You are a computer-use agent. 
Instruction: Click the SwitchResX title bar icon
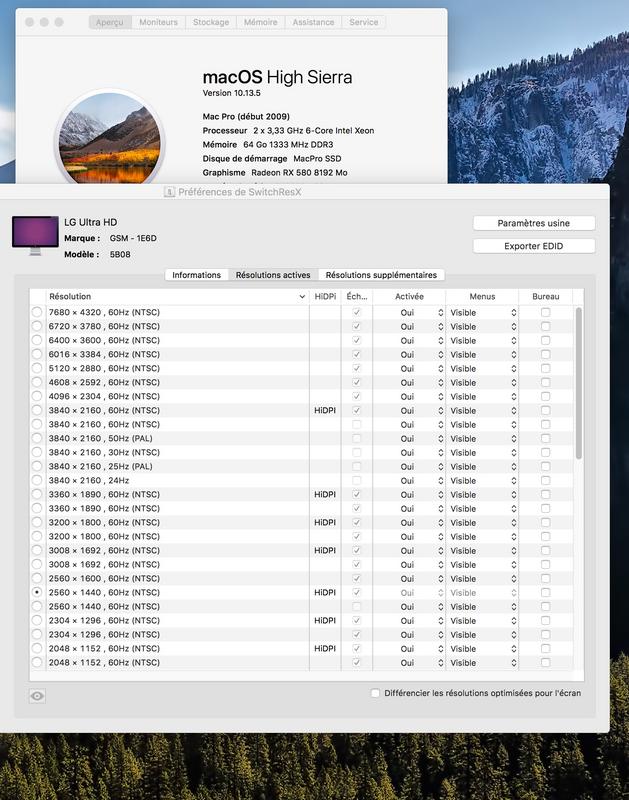click(x=169, y=192)
